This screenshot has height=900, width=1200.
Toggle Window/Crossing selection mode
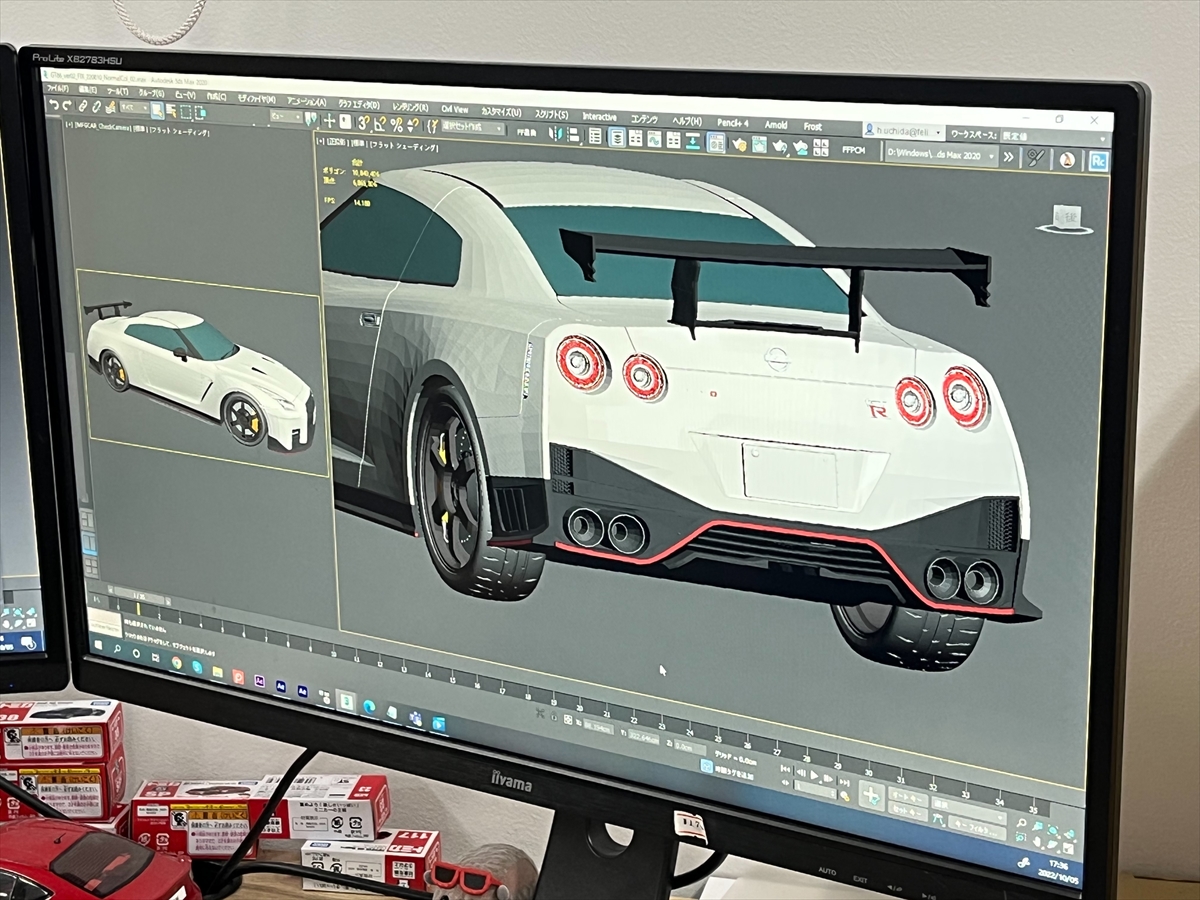coord(201,111)
